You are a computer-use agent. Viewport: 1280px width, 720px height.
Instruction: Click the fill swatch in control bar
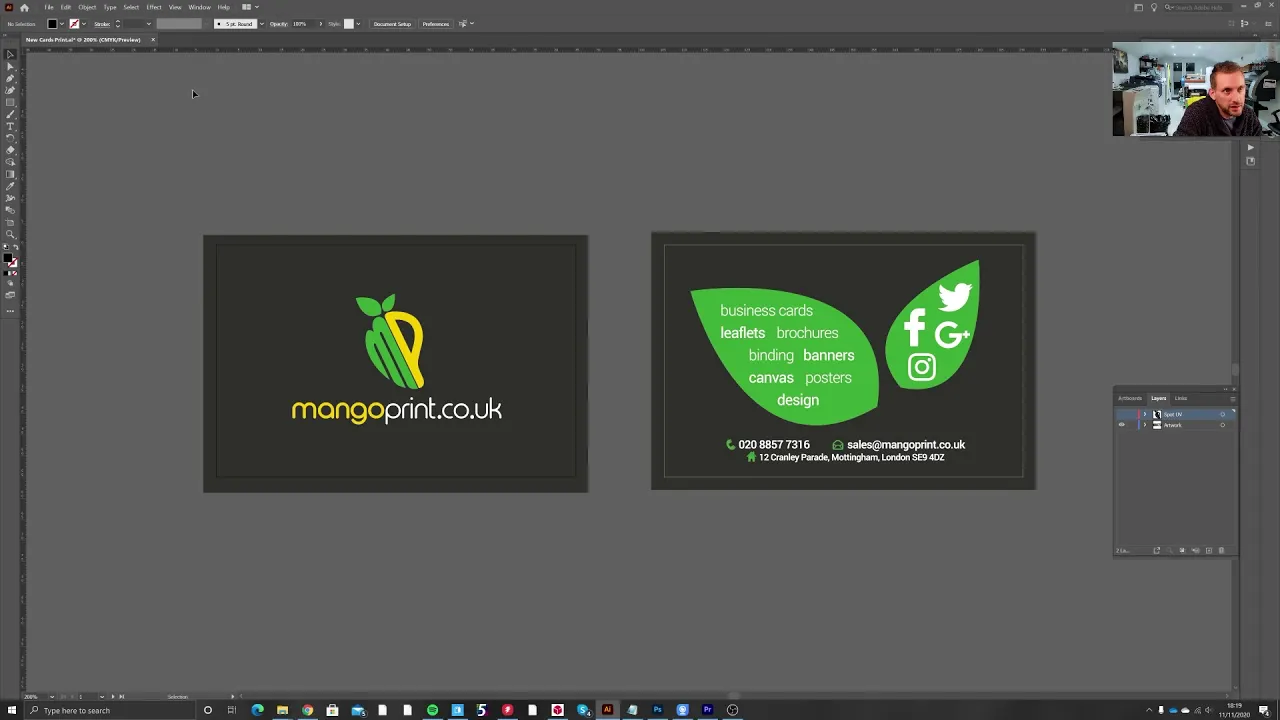click(52, 24)
